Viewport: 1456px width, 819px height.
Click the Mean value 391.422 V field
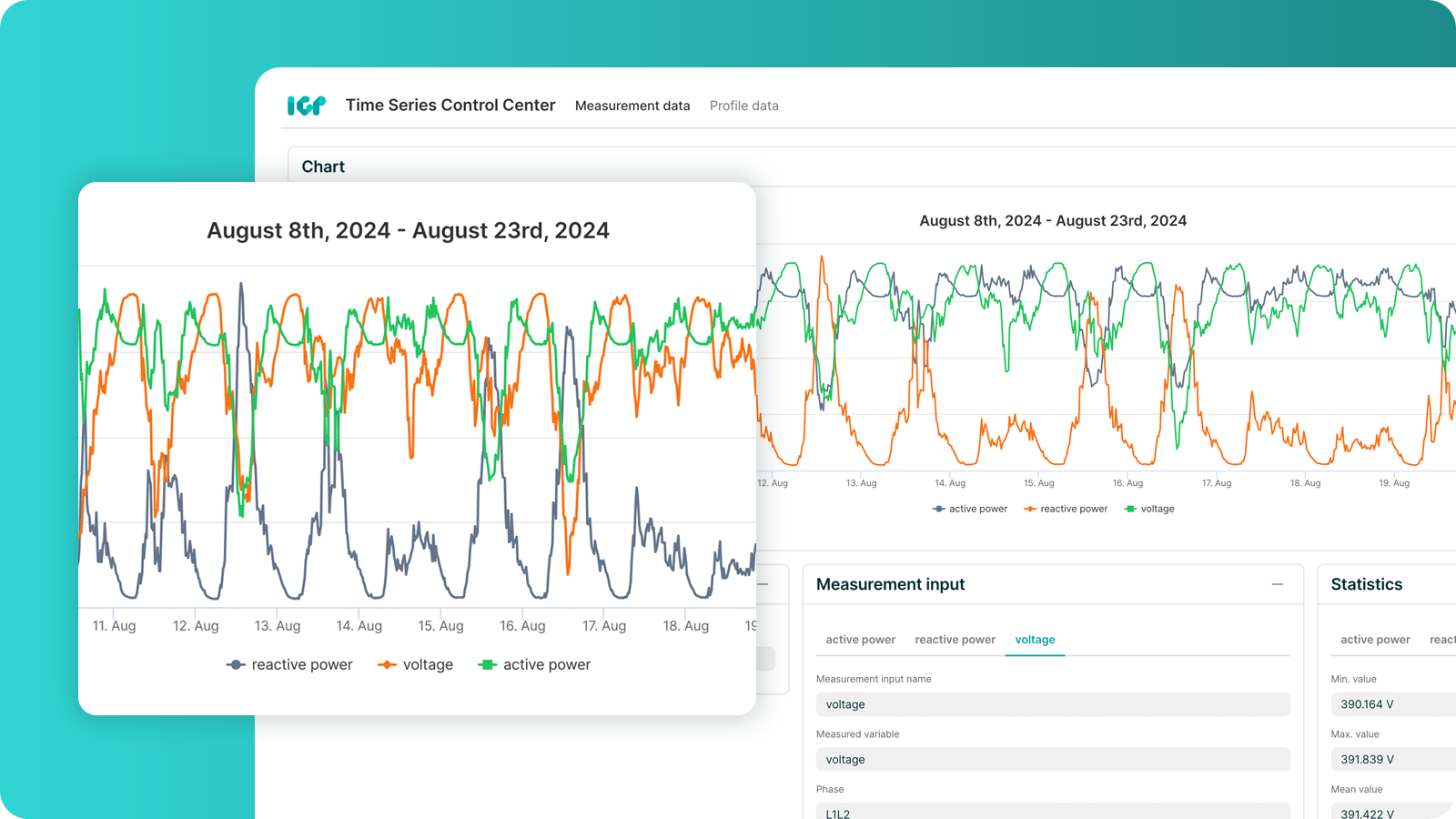coord(1393,811)
